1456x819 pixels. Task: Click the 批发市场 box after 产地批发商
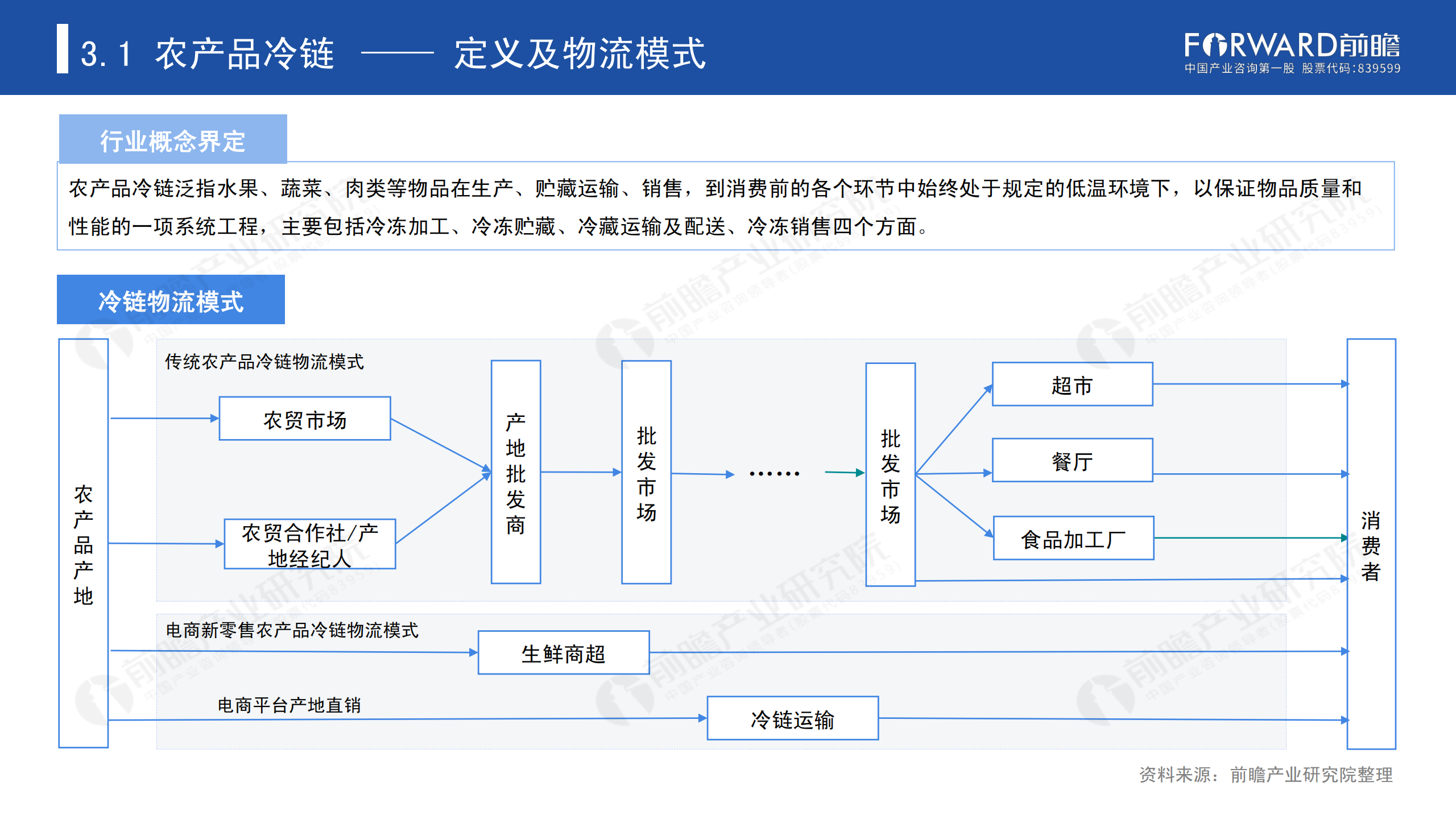point(647,472)
